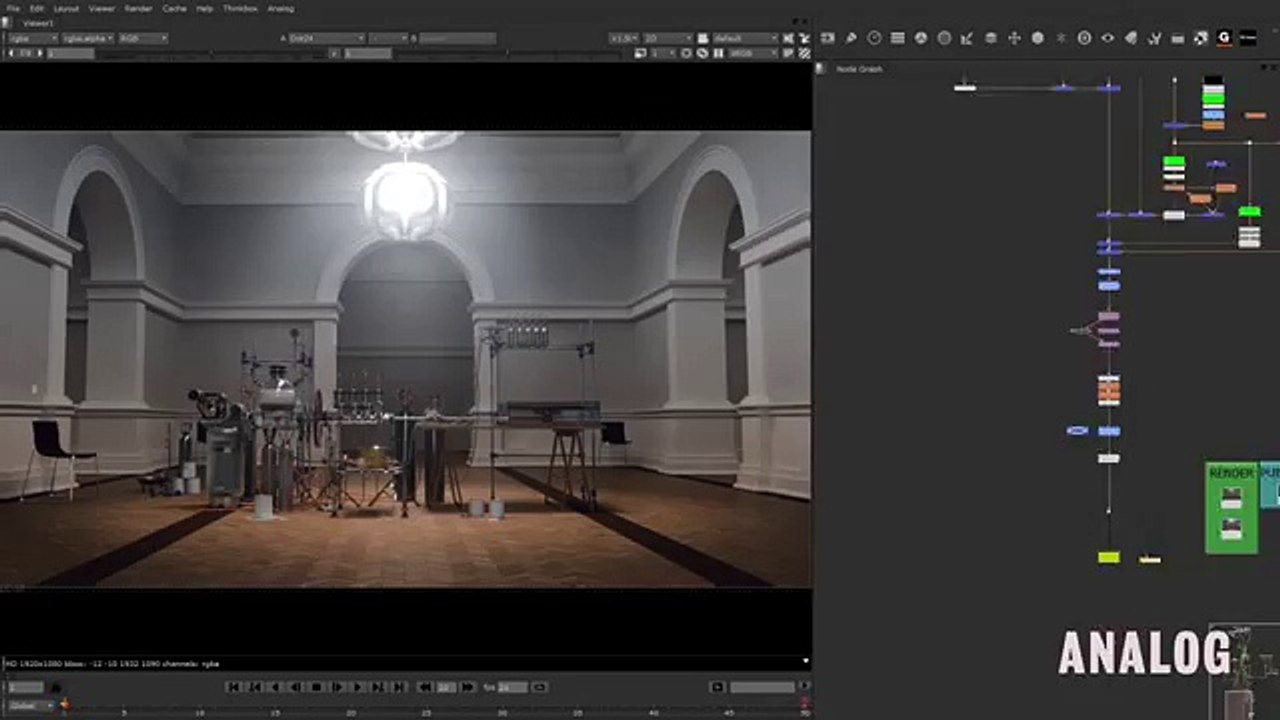Image resolution: width=1280 pixels, height=720 pixels.
Task: Open the Deep nodes toolbar icon
Action: (1084, 38)
